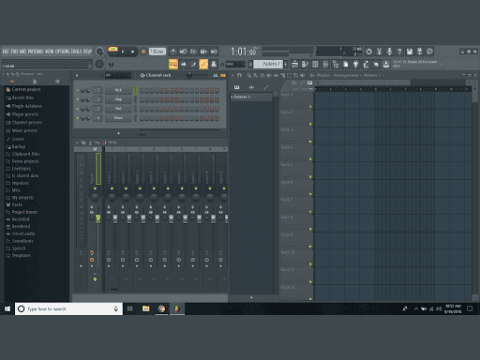This screenshot has height=360, width=480.
Task: Click next-pattern arrow beside pattern selector
Action: coord(286,64)
